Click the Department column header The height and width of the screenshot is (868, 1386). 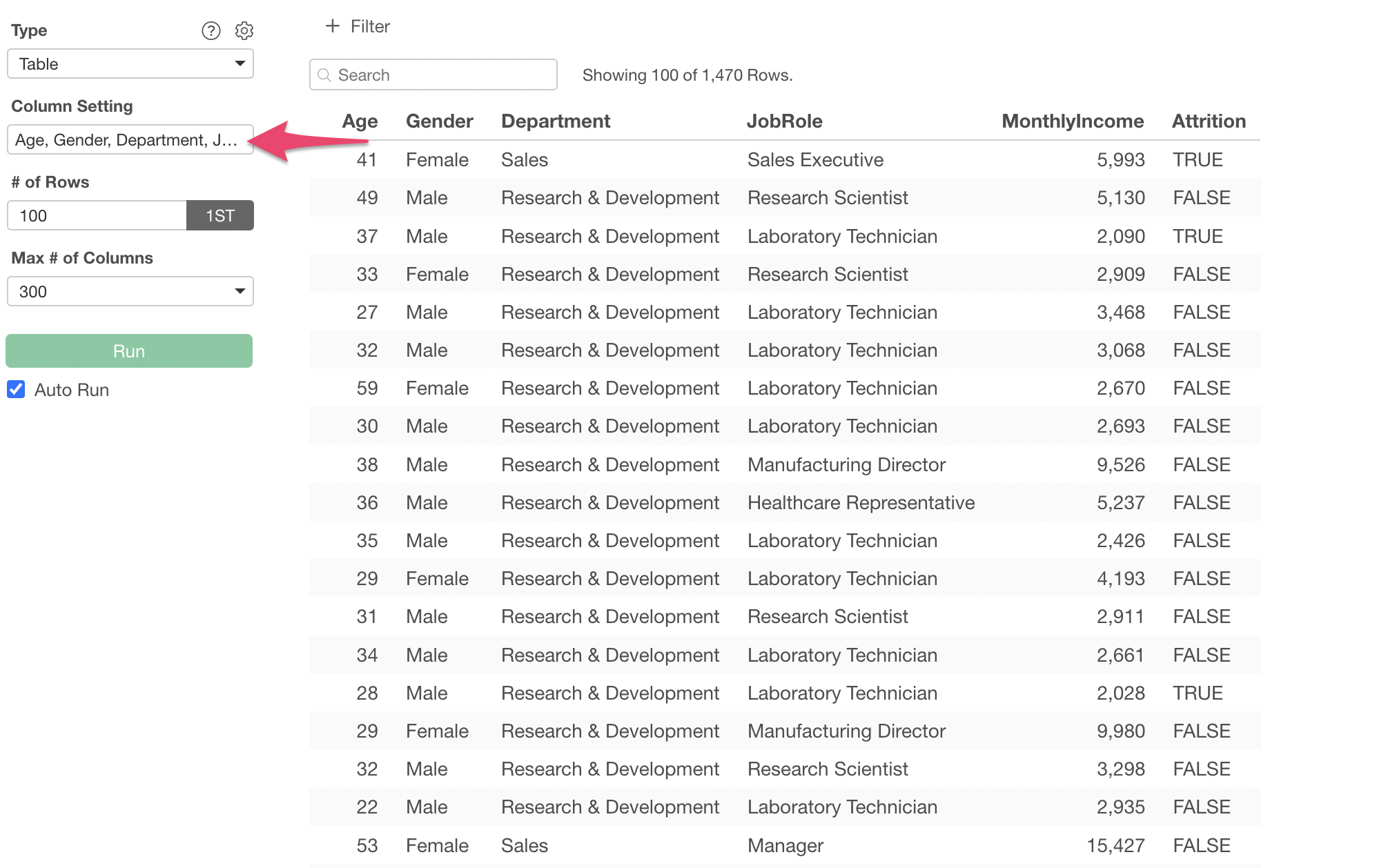[x=556, y=121]
